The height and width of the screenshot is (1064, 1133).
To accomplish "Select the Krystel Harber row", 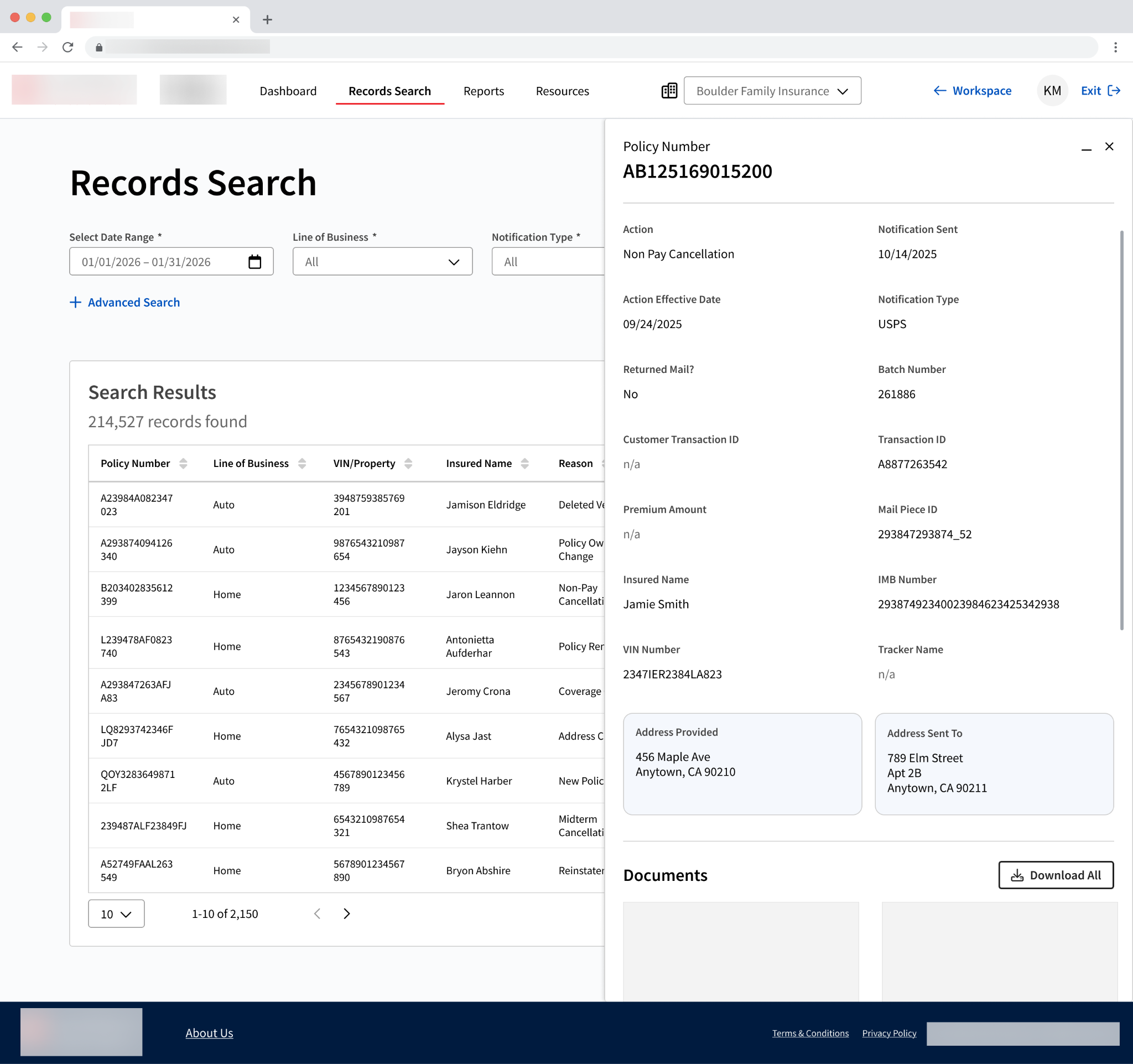I will tap(346, 781).
